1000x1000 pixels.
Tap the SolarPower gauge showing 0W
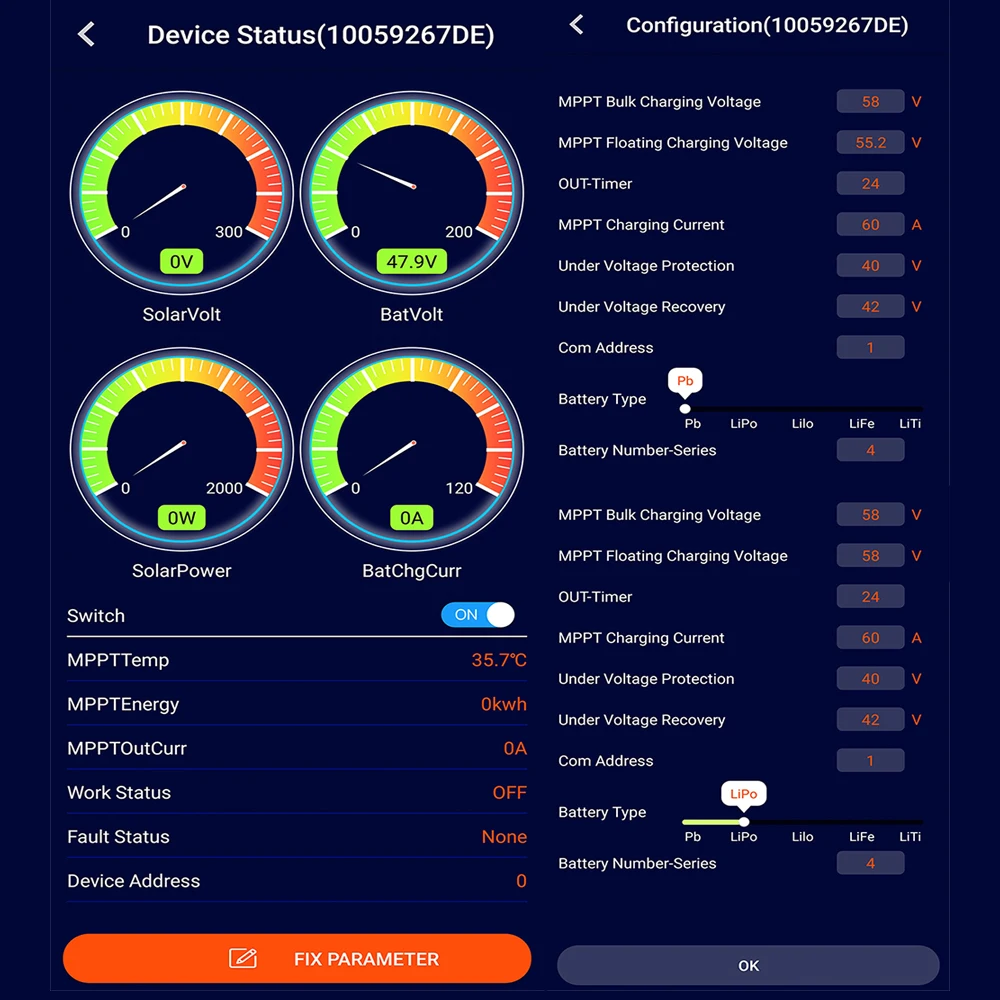coord(182,449)
